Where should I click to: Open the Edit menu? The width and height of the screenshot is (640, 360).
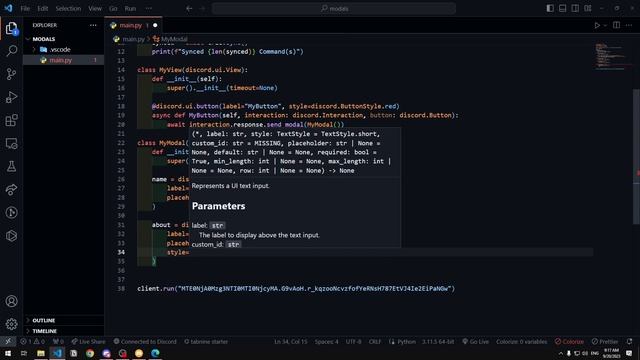tap(42, 8)
